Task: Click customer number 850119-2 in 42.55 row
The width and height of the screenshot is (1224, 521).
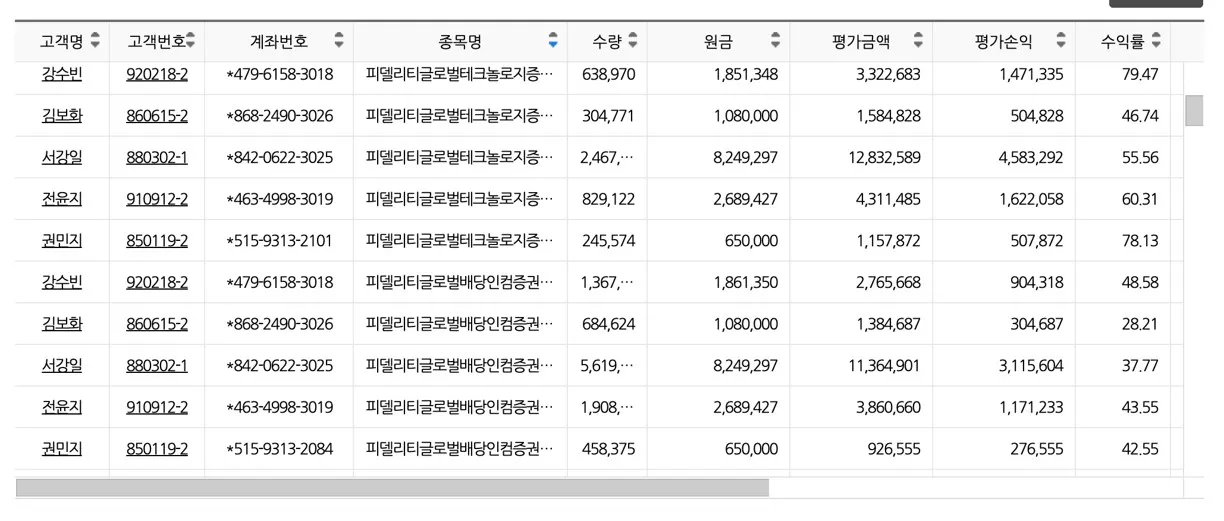Action: click(157, 449)
